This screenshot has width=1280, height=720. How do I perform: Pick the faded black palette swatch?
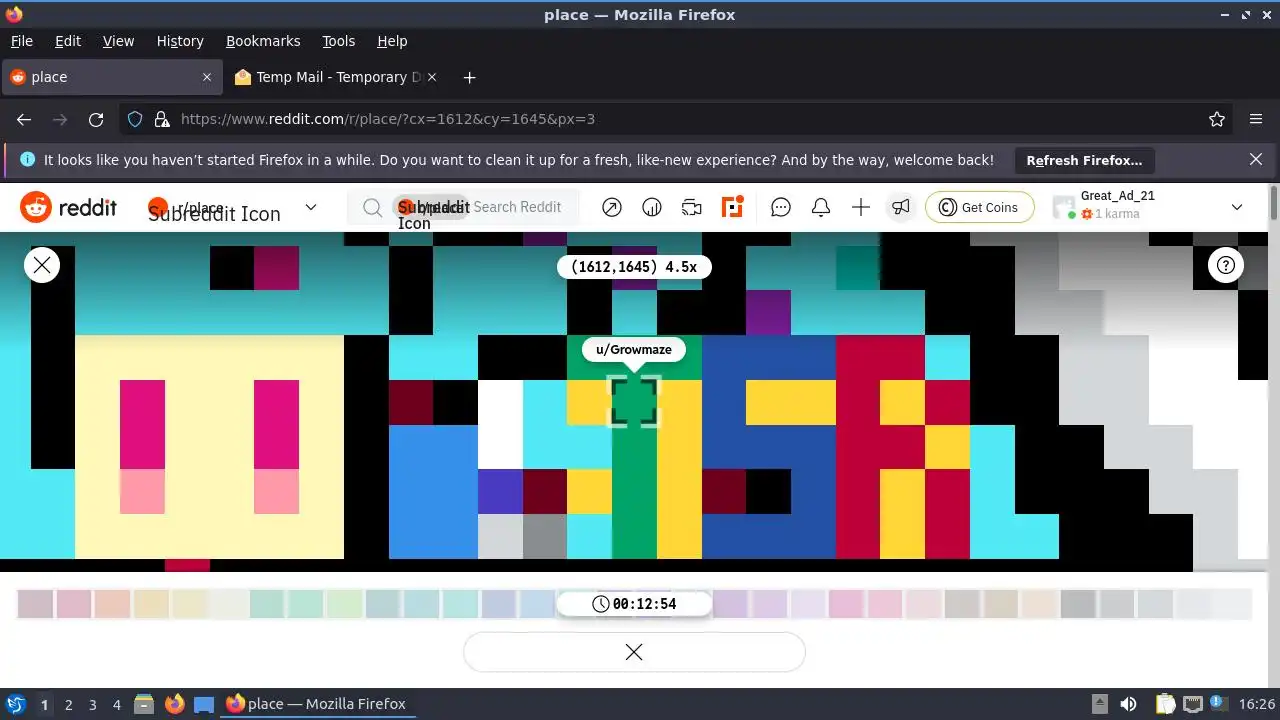[x=1079, y=604]
